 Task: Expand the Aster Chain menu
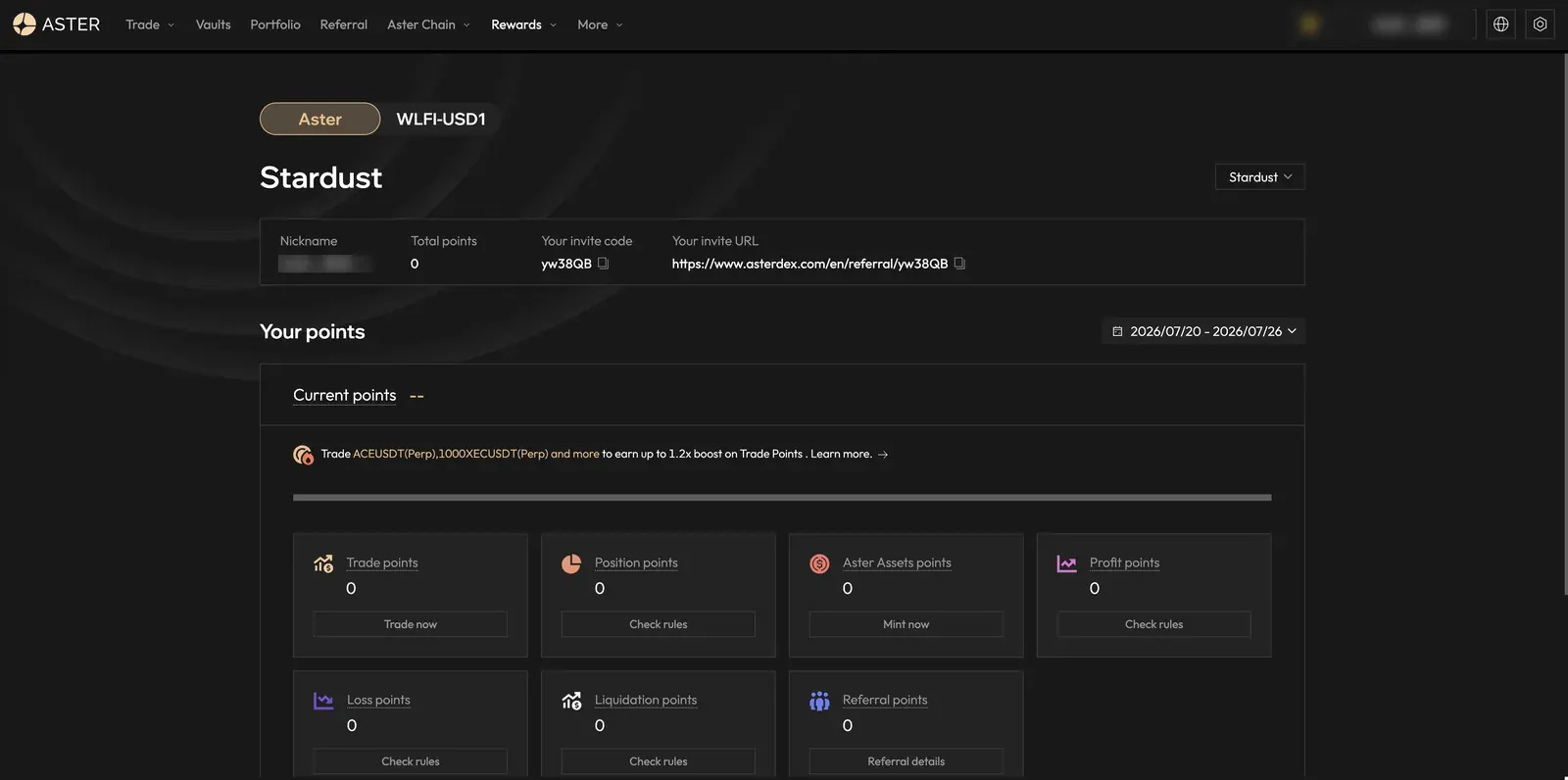point(428,24)
